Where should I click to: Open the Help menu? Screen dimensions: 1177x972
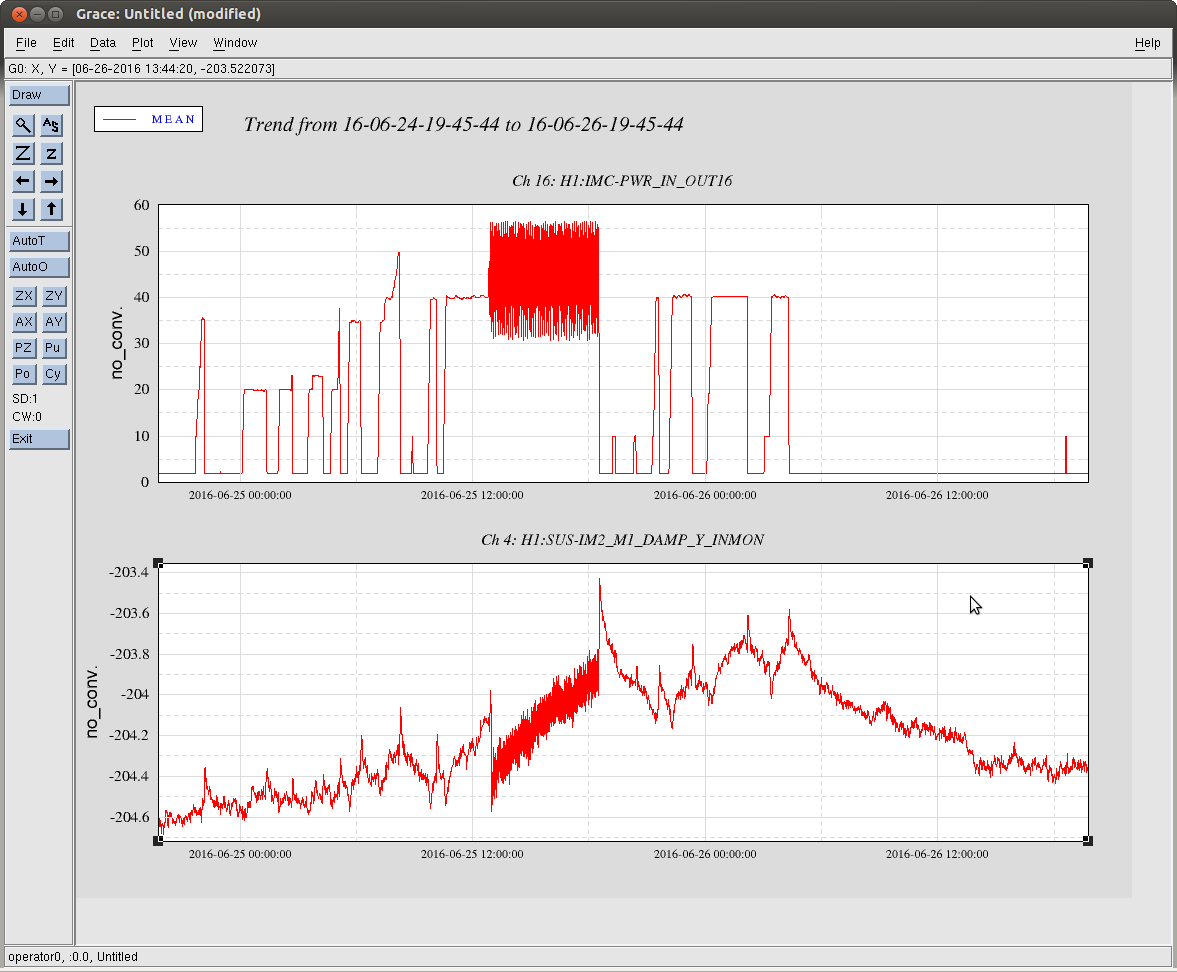point(1148,43)
